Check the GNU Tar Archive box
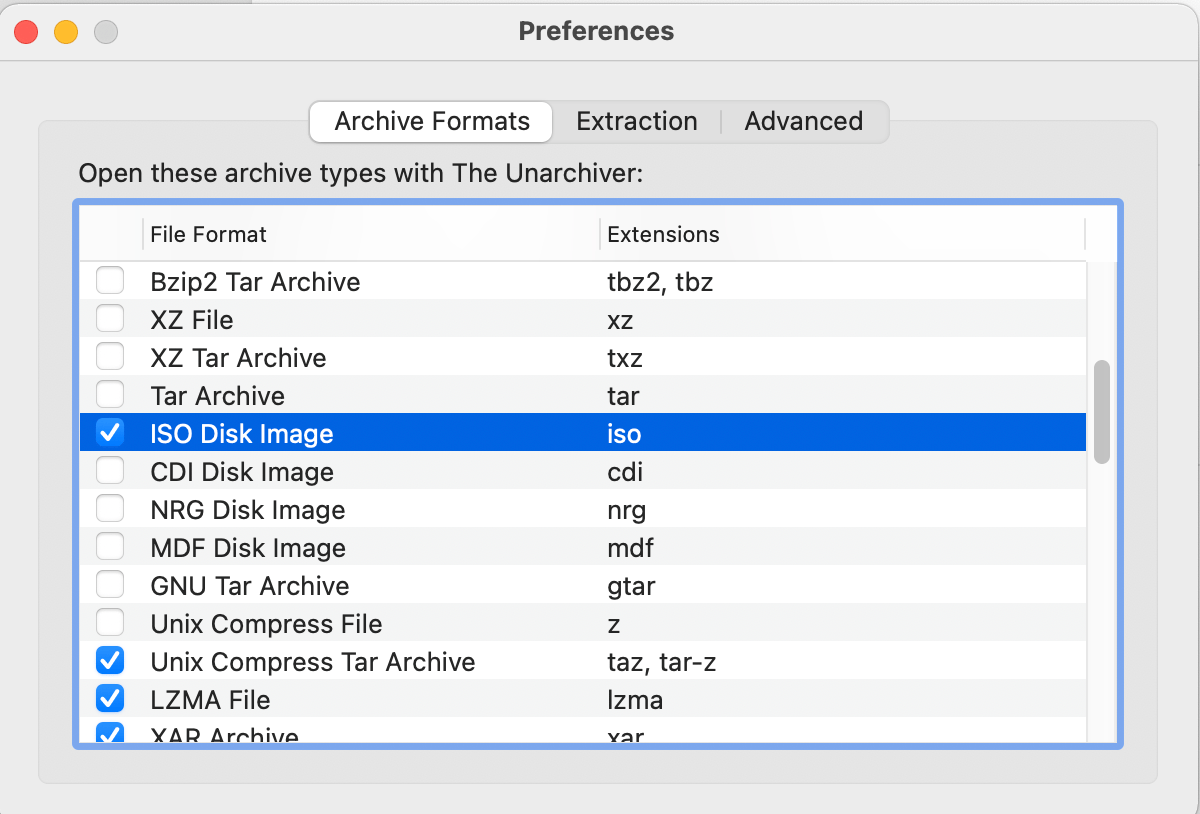Viewport: 1200px width, 814px height. (110, 584)
